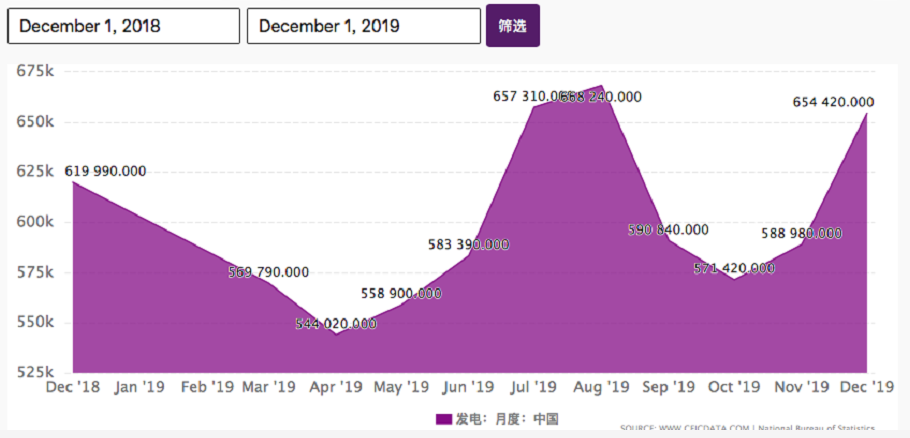
Task: Click the data label 558 900.000
Action: click(401, 293)
